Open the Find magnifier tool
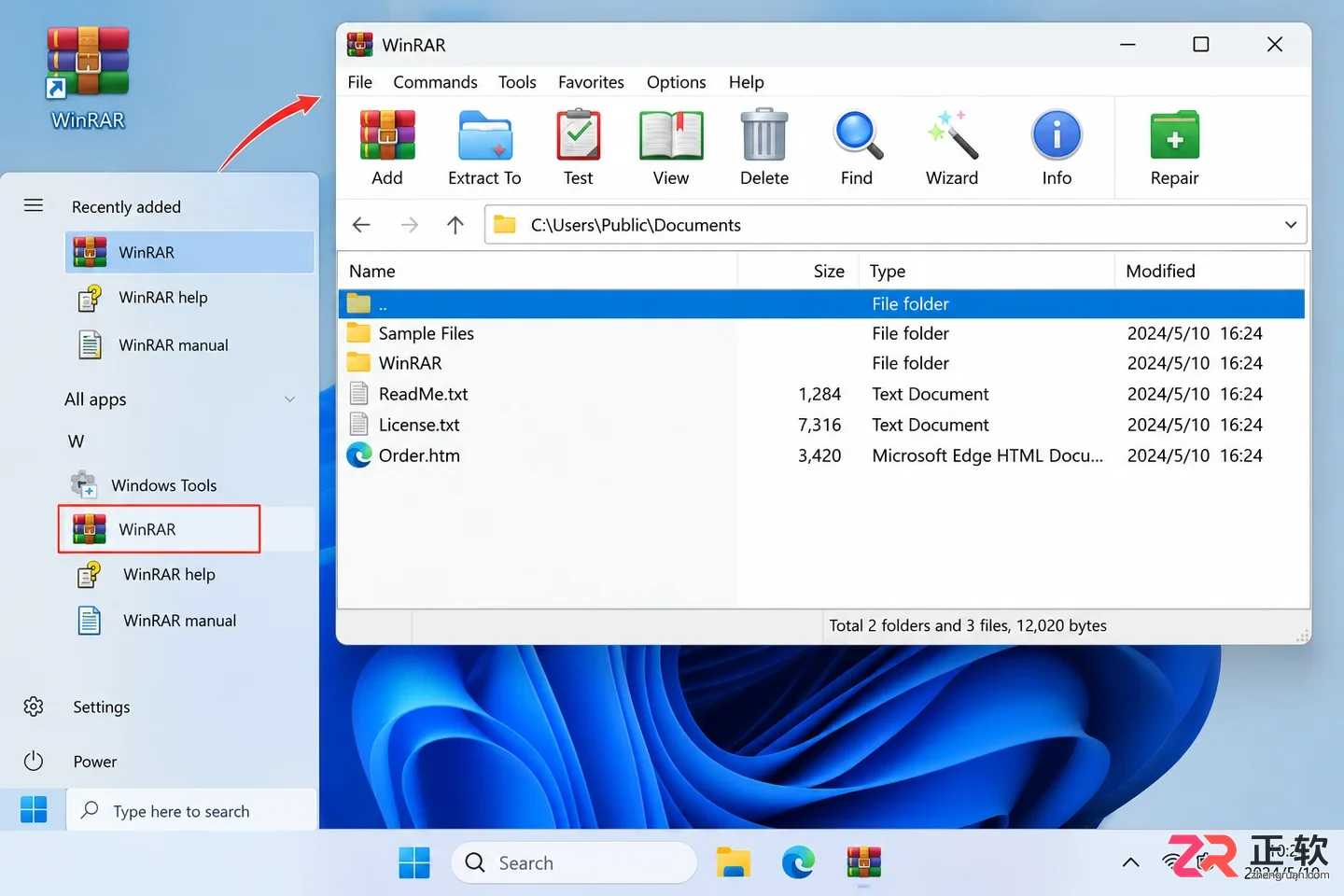 [x=857, y=136]
